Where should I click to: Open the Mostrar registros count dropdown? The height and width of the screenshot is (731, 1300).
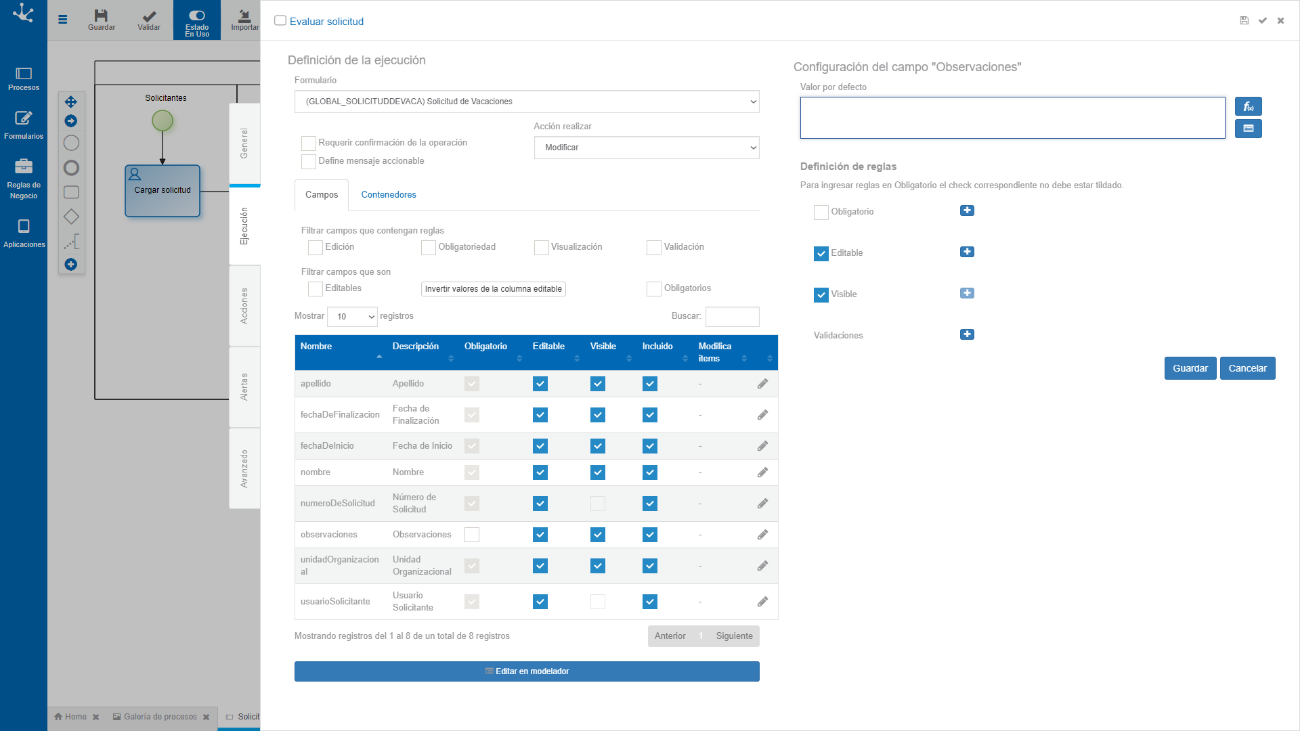point(353,316)
